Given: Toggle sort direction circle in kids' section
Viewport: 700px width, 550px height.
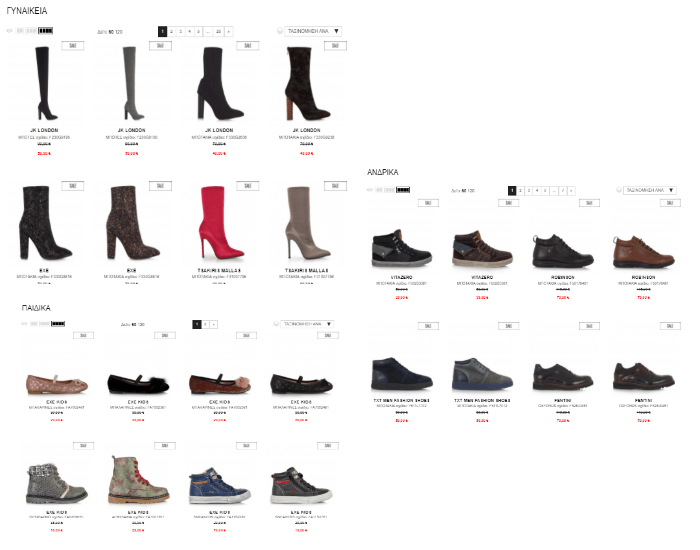Looking at the screenshot, I should click(276, 324).
